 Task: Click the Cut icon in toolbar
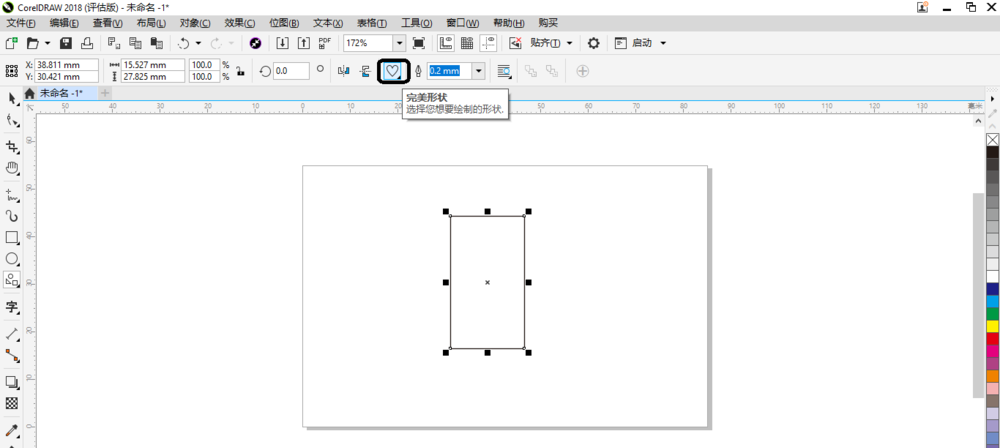[x=114, y=43]
